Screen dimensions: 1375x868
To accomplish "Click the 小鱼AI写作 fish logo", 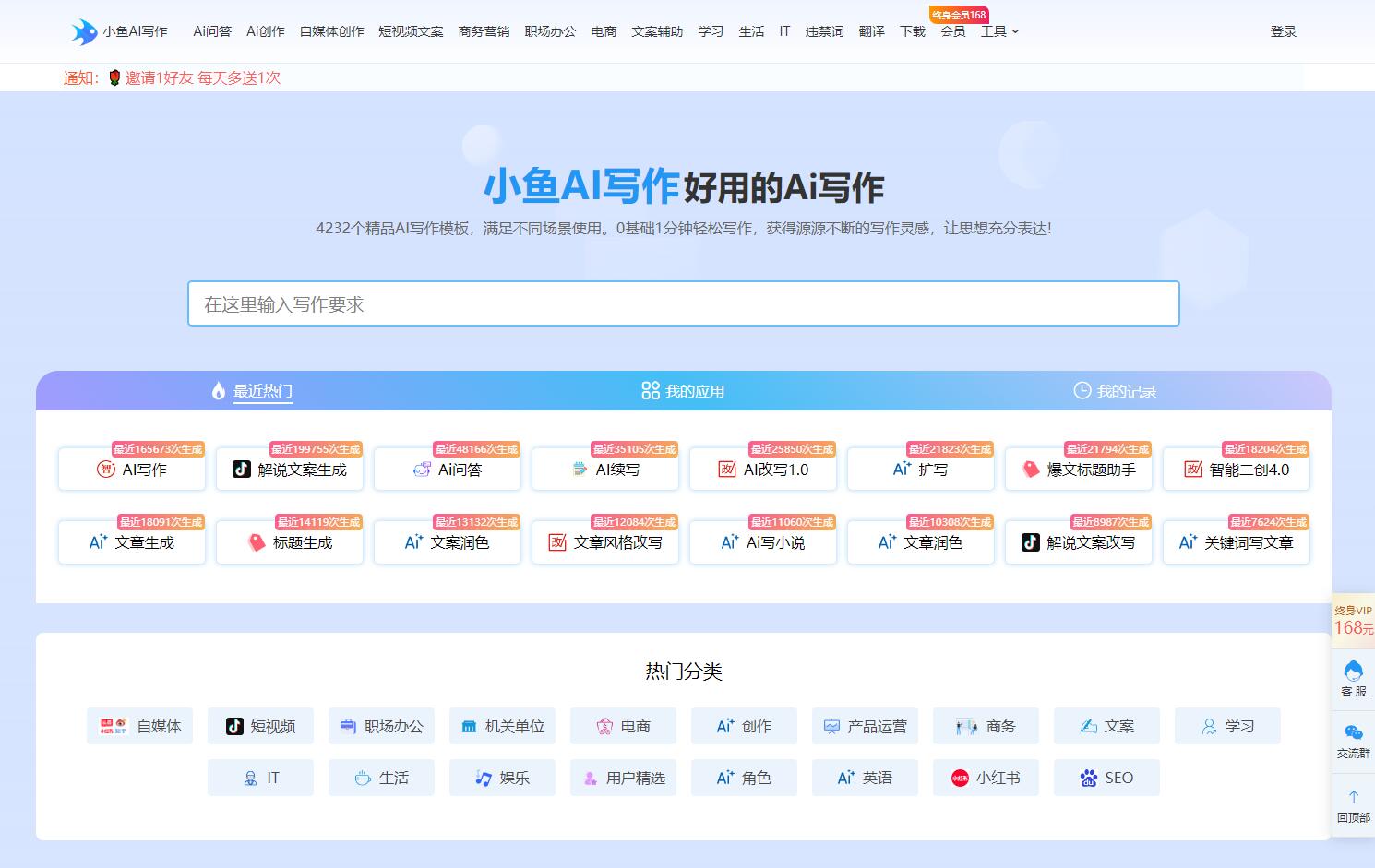I will [x=85, y=31].
